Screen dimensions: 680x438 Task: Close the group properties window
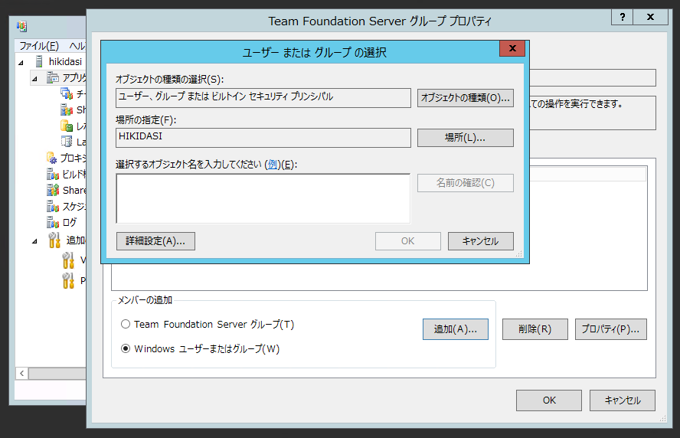coord(650,17)
